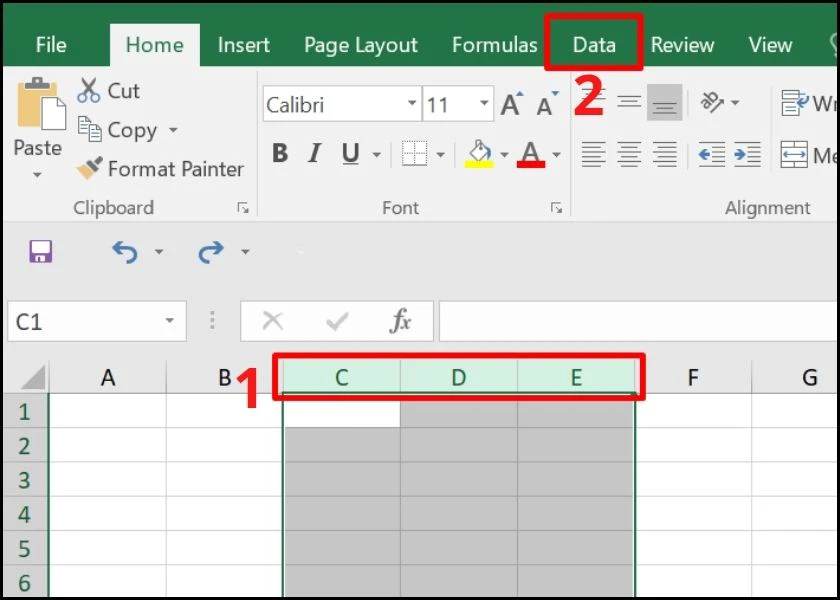
Task: Select column F header
Action: pyautogui.click(x=693, y=378)
